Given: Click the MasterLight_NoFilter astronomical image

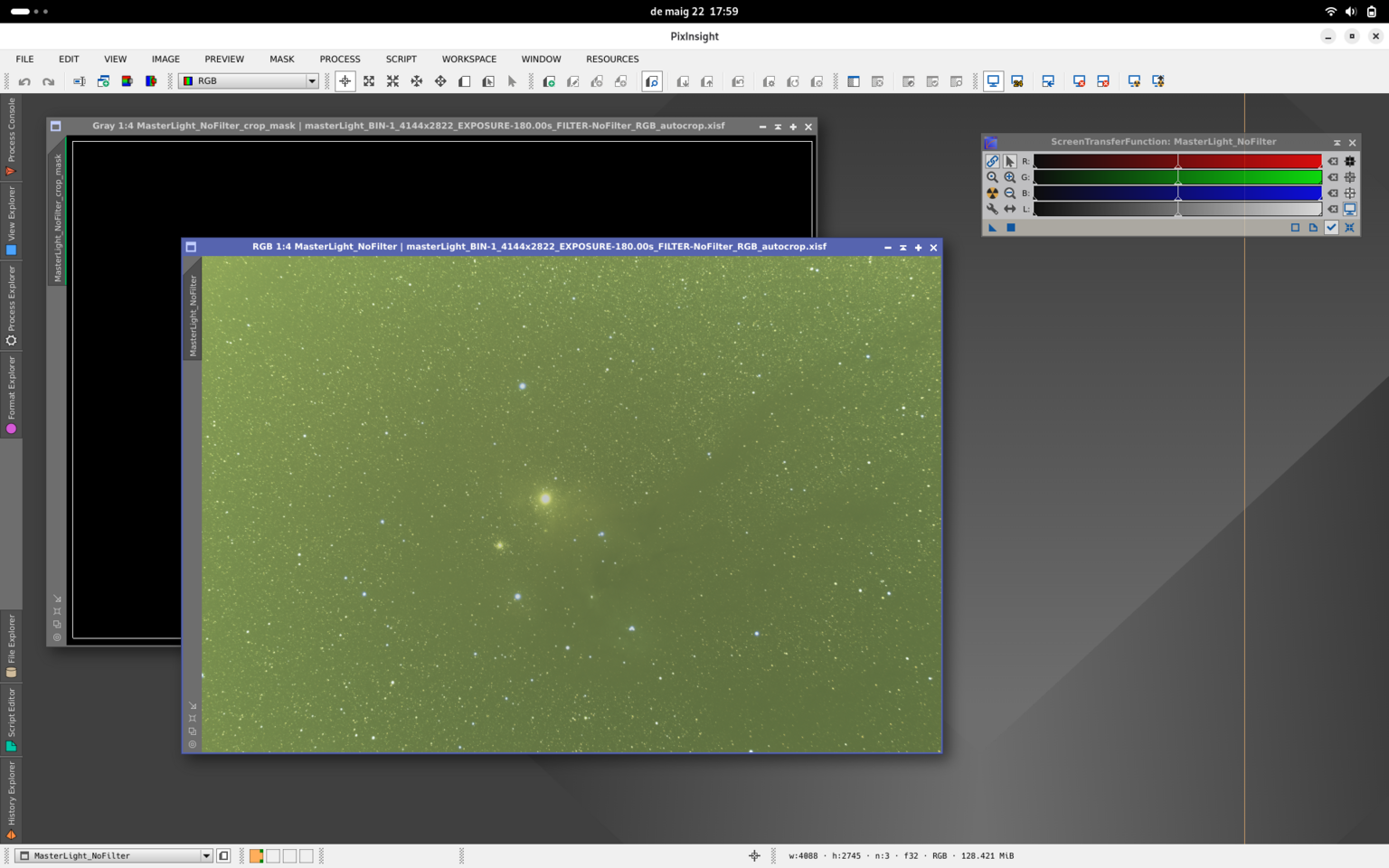Looking at the screenshot, I should point(572,504).
